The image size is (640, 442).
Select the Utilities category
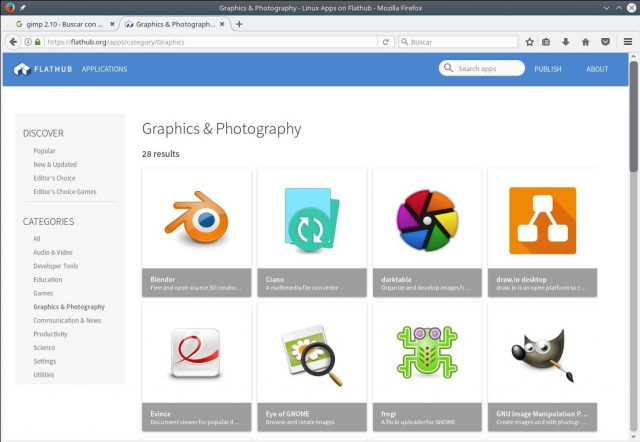click(x=43, y=375)
